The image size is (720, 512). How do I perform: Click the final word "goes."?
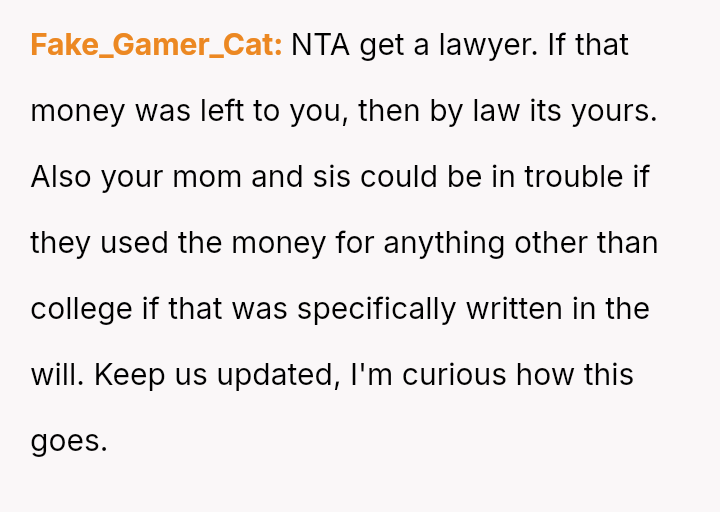tap(69, 441)
